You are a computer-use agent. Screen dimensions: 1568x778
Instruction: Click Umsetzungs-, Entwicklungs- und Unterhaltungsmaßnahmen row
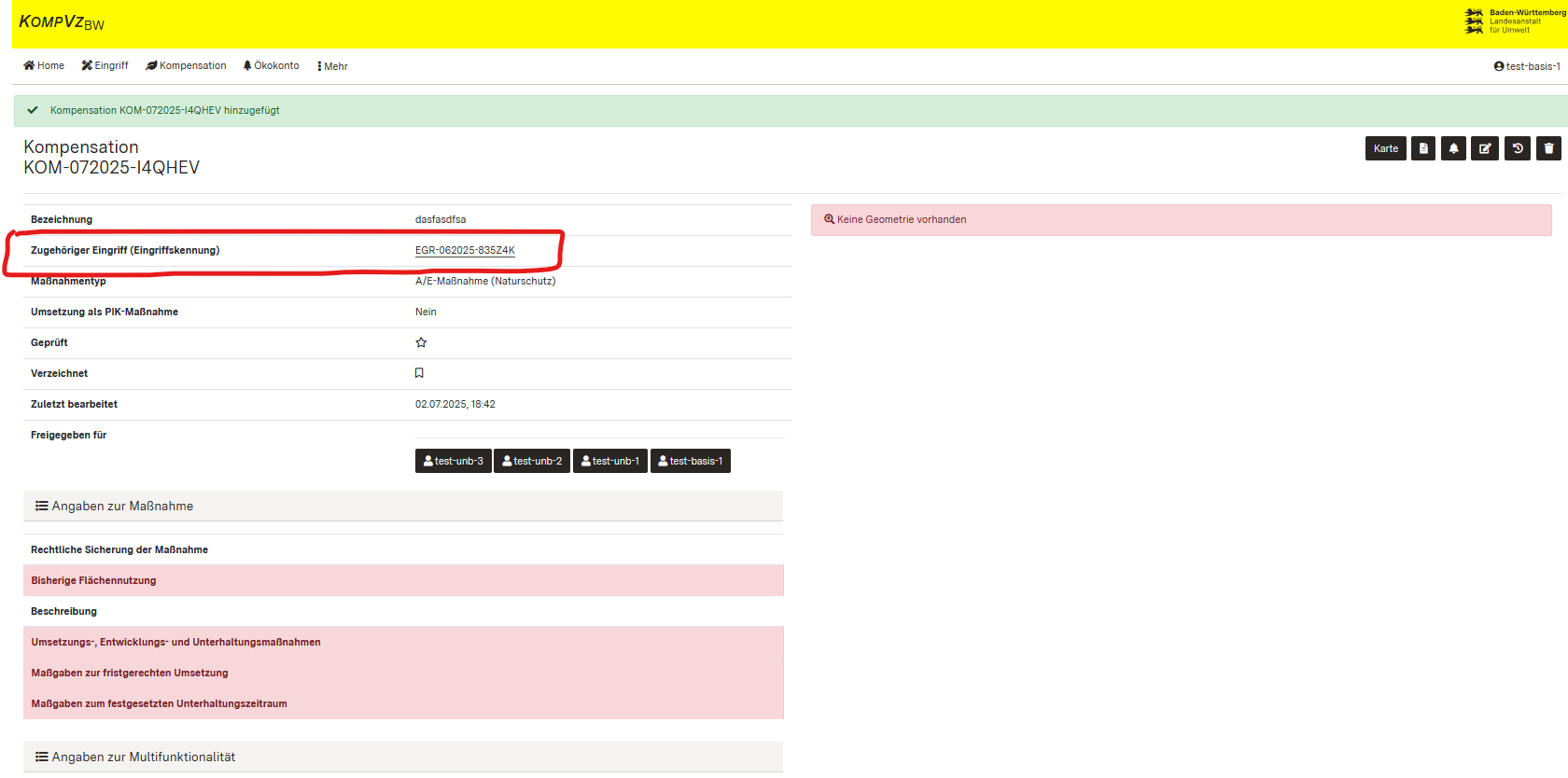click(403, 642)
